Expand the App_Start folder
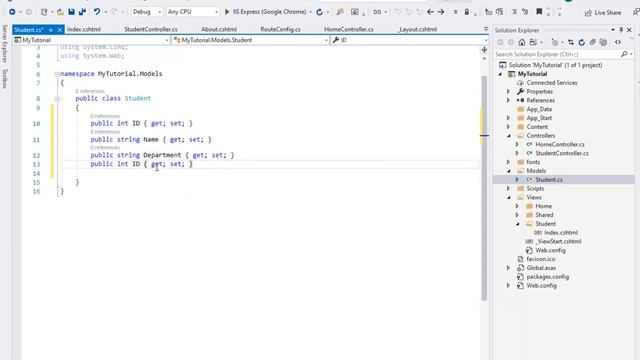Viewport: 640px width, 360px height. pyautogui.click(x=509, y=118)
